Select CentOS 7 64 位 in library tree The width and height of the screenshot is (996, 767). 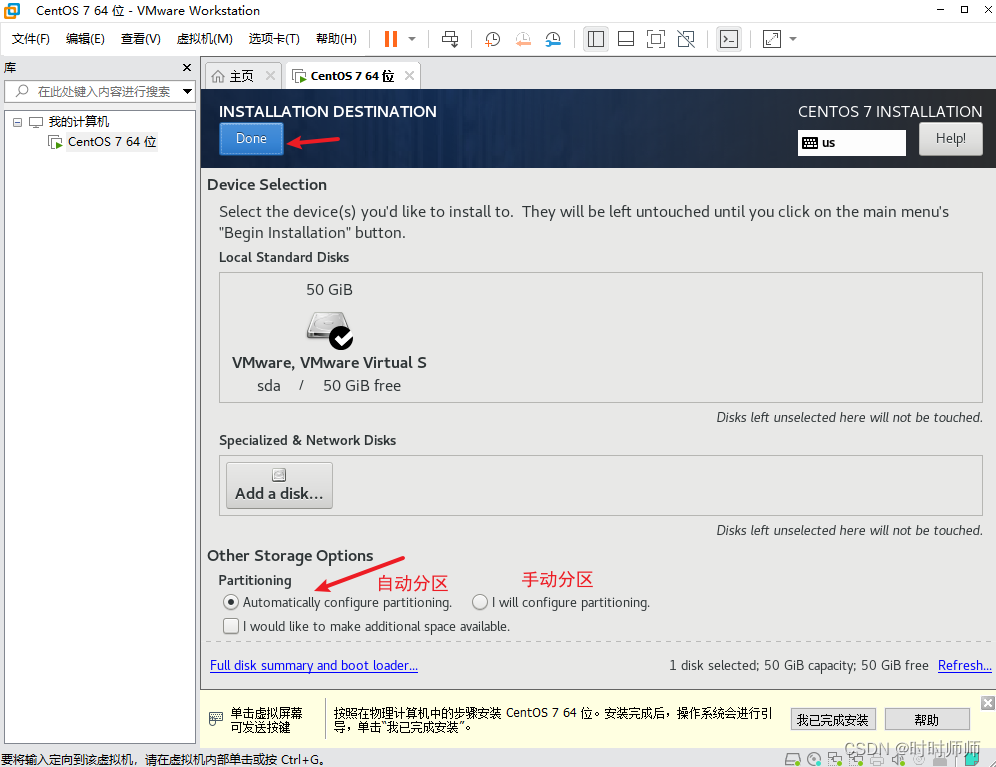pyautogui.click(x=112, y=142)
